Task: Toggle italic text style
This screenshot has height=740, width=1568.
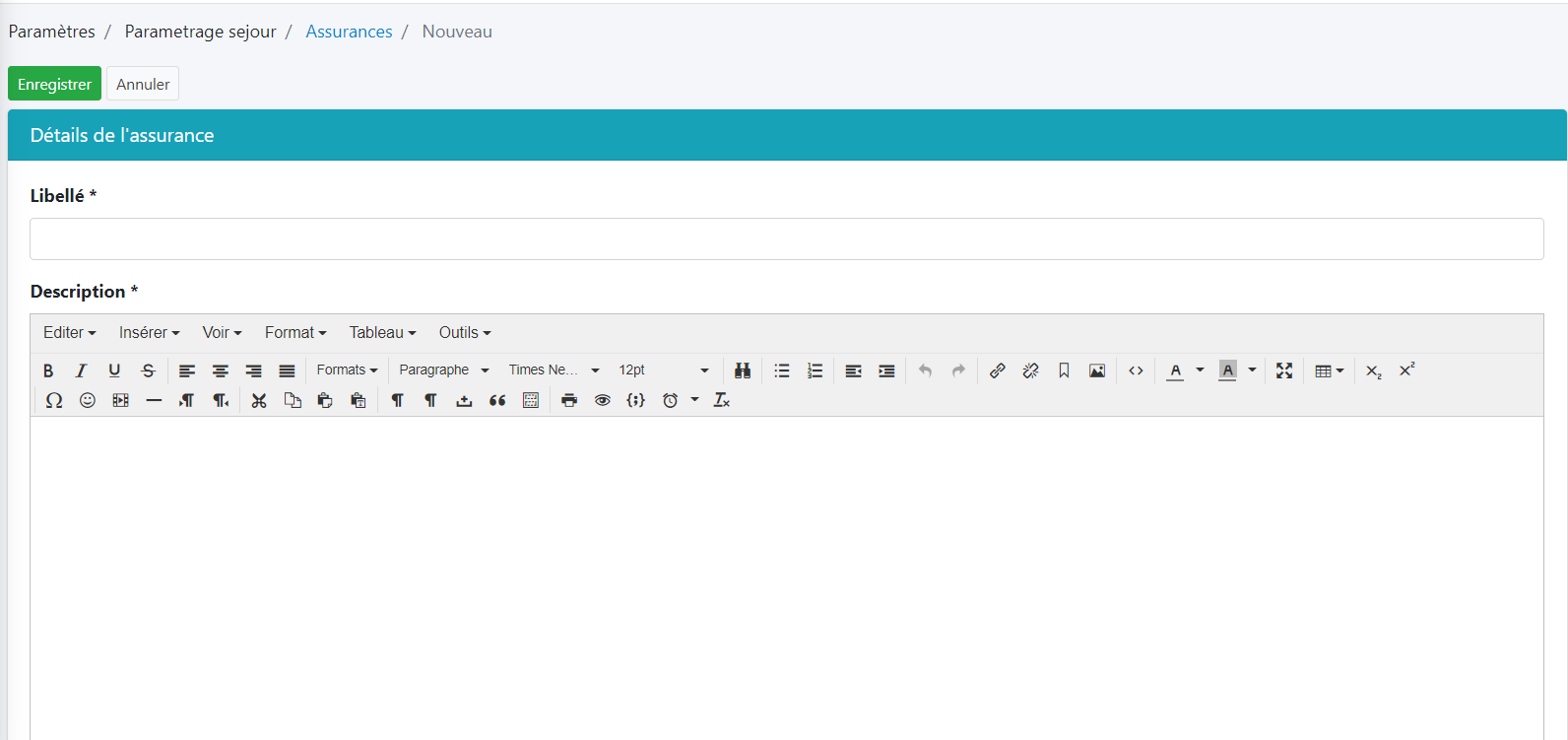Action: (81, 370)
